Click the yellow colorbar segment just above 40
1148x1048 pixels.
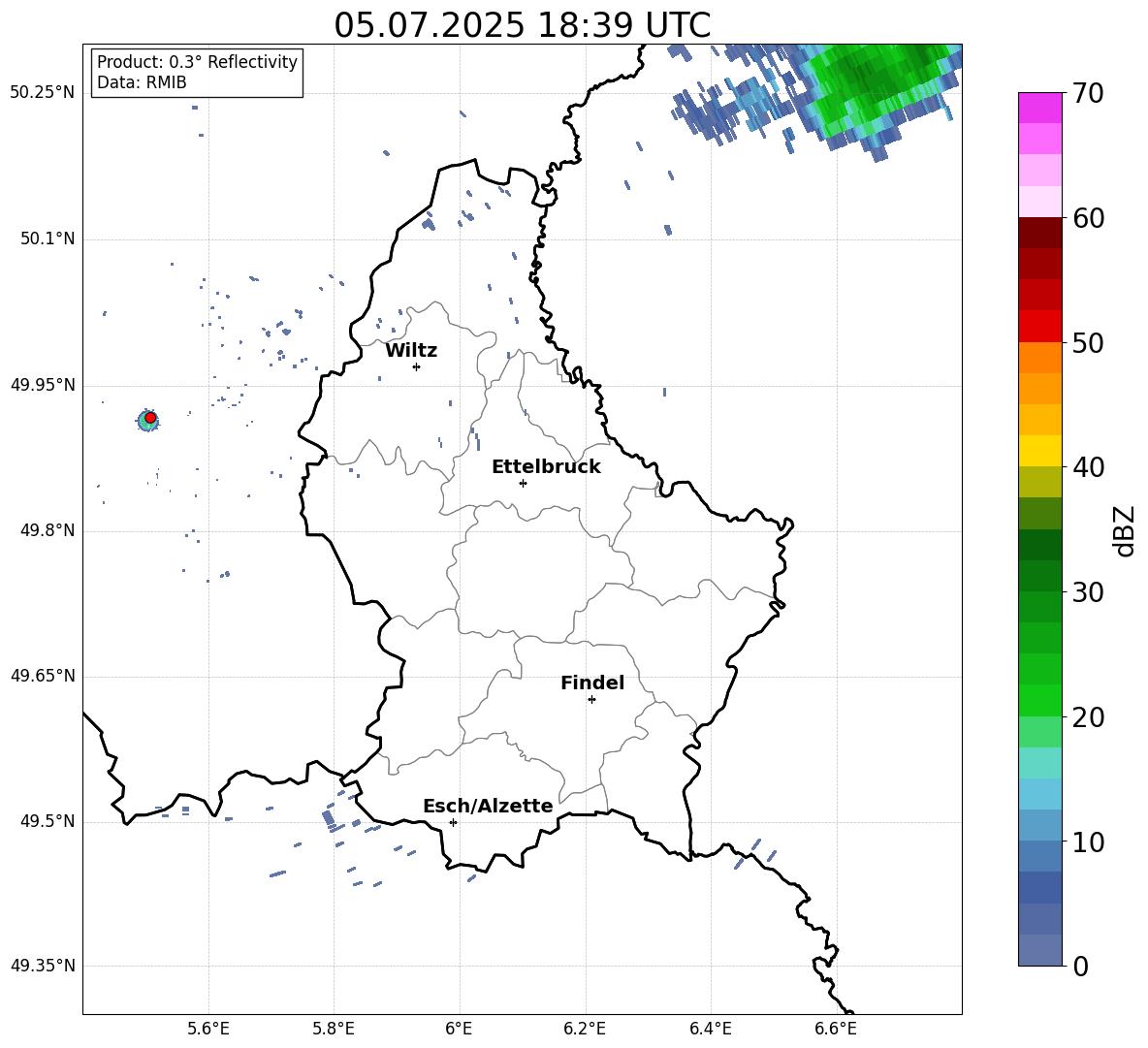[x=1040, y=451]
